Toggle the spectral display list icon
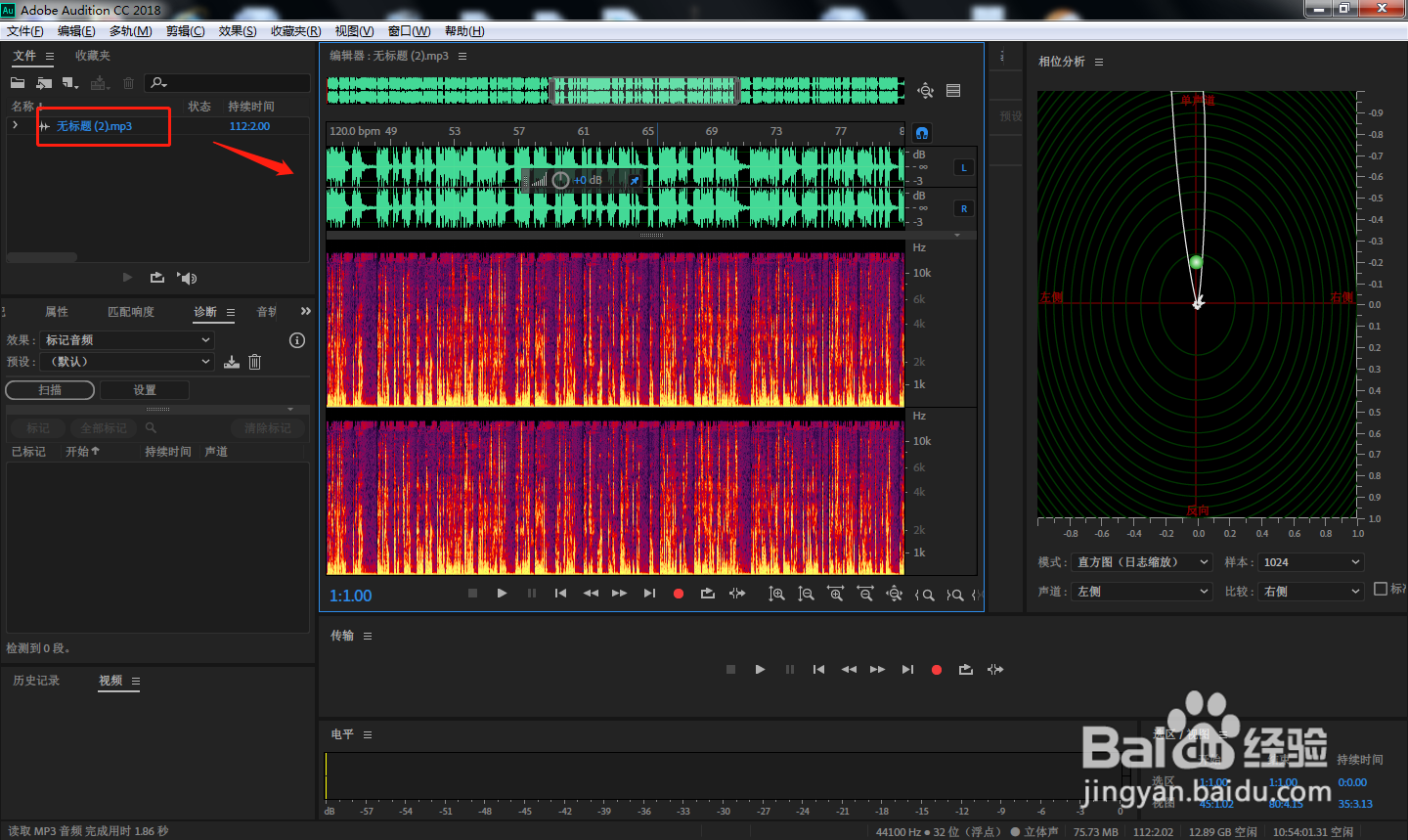The image size is (1408, 840). [953, 91]
